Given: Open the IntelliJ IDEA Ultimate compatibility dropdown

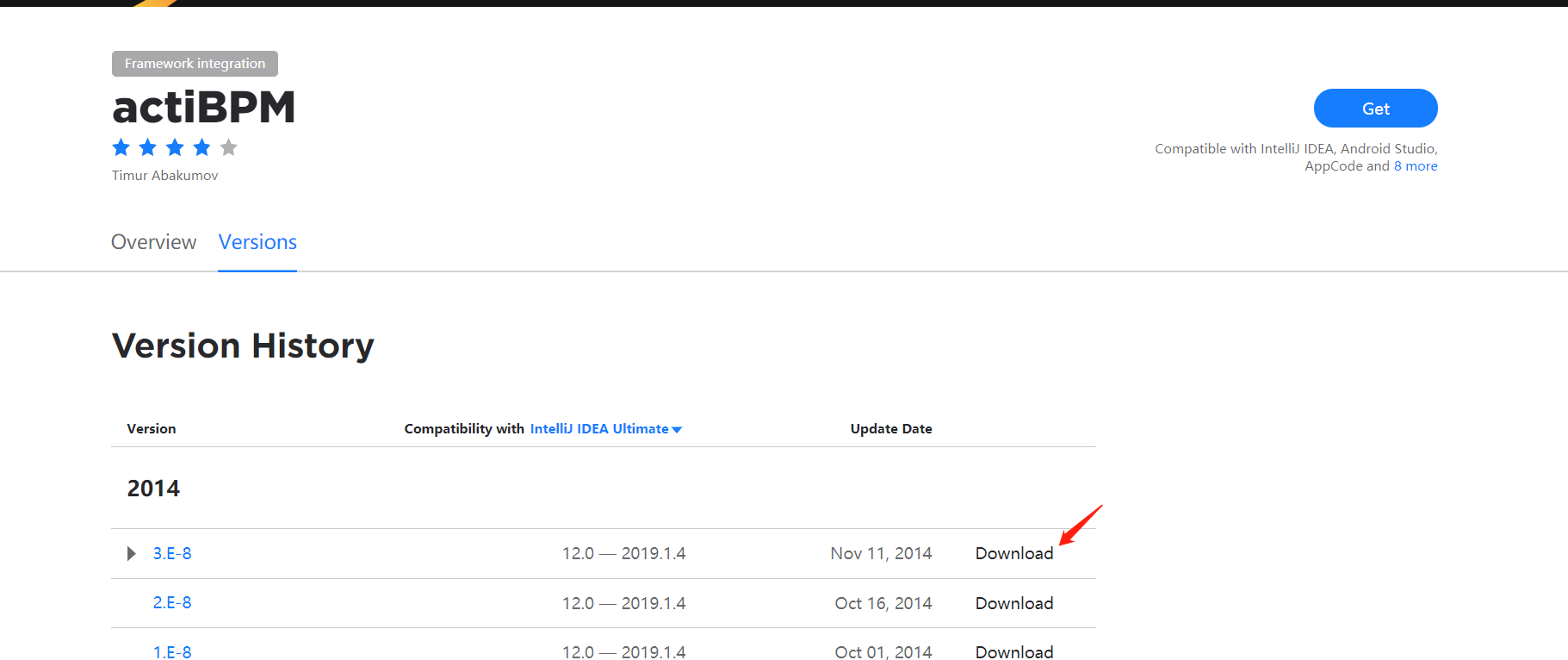Looking at the screenshot, I should click(x=605, y=429).
